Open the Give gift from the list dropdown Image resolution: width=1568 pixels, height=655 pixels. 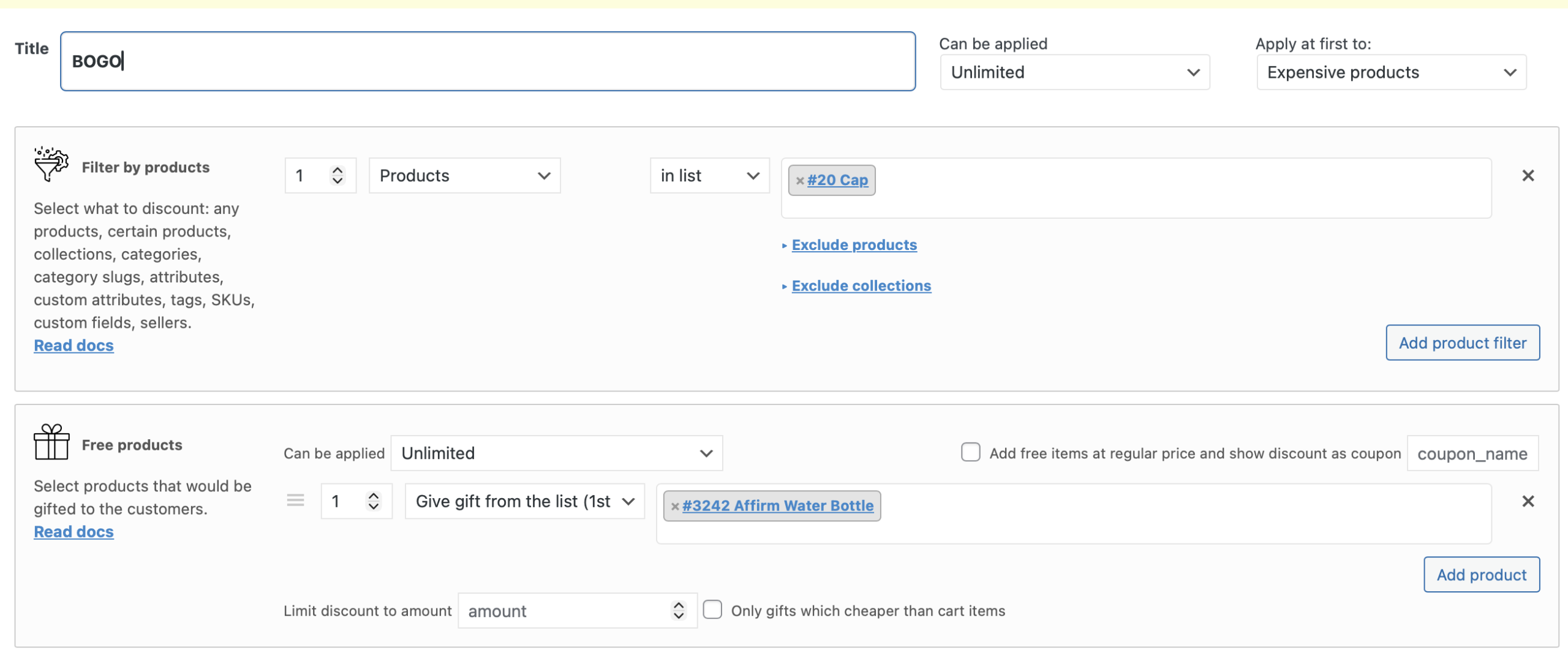[x=524, y=501]
